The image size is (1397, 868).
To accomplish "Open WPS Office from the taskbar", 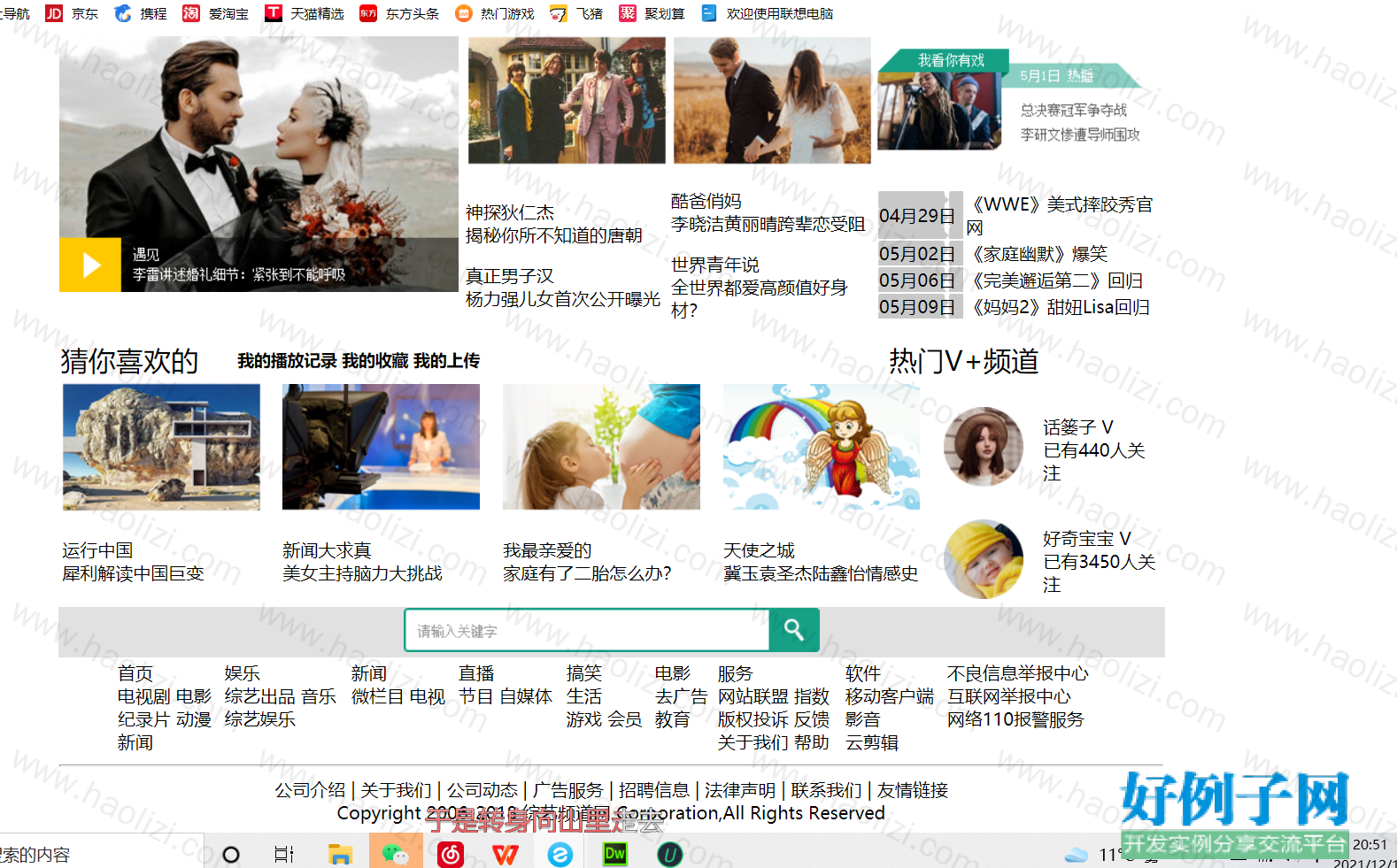I will coord(506,855).
